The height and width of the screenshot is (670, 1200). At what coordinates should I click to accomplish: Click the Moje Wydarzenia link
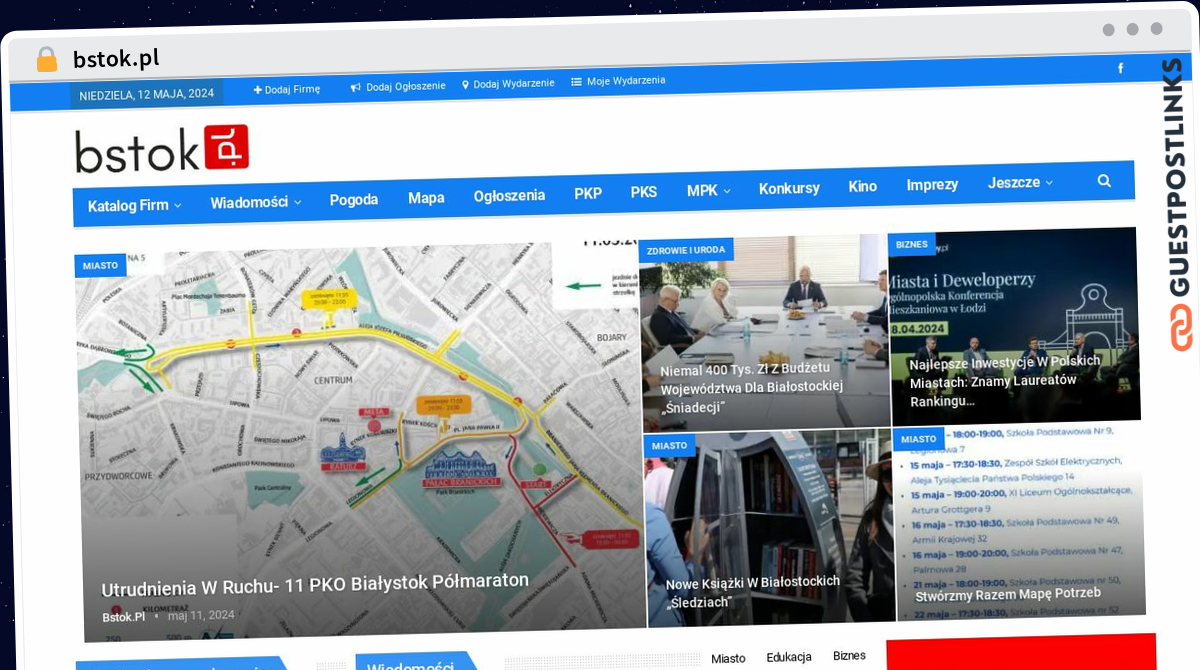(626, 81)
